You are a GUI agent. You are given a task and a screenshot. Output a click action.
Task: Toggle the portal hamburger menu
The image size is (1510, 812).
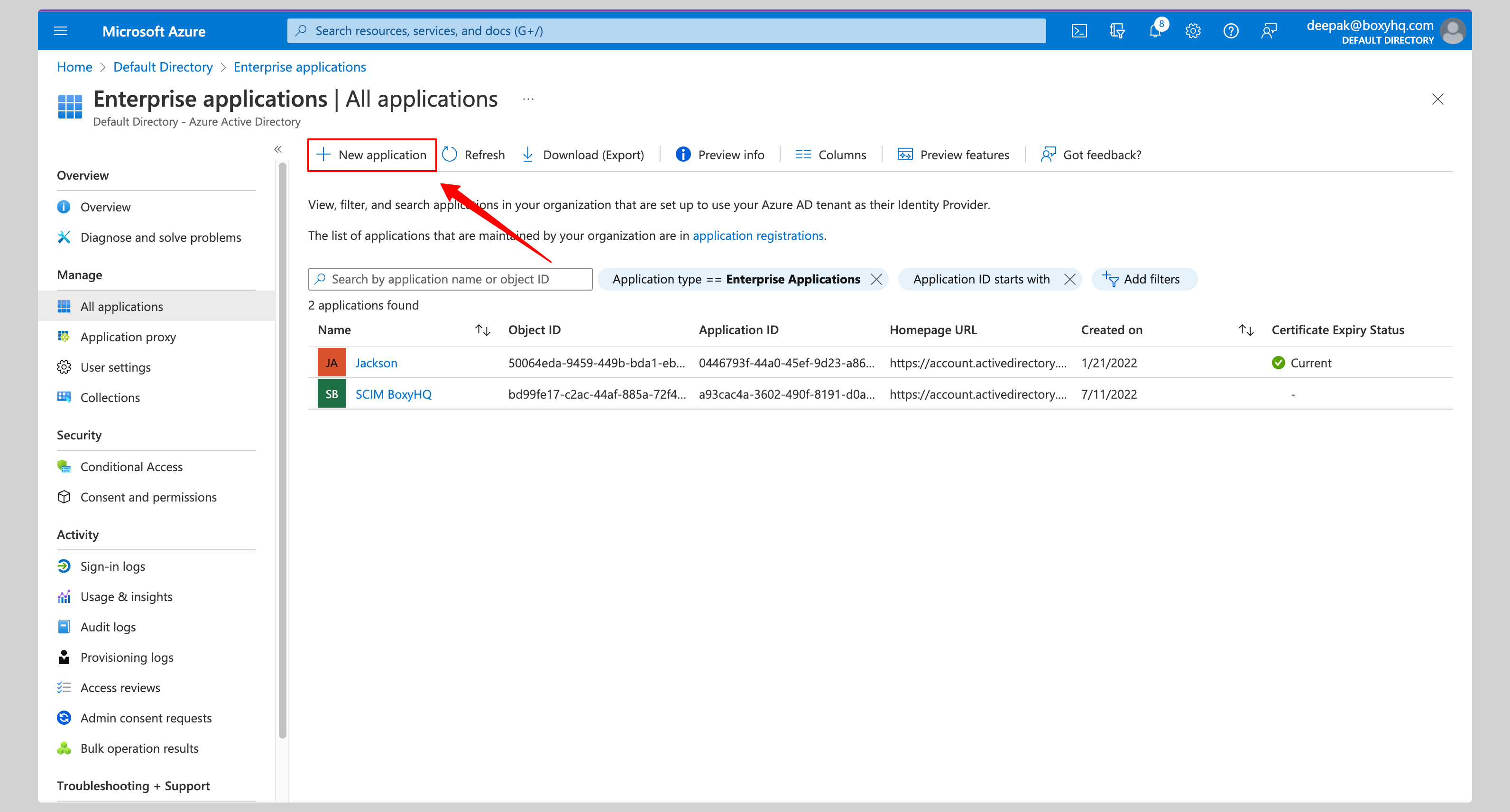(x=60, y=30)
